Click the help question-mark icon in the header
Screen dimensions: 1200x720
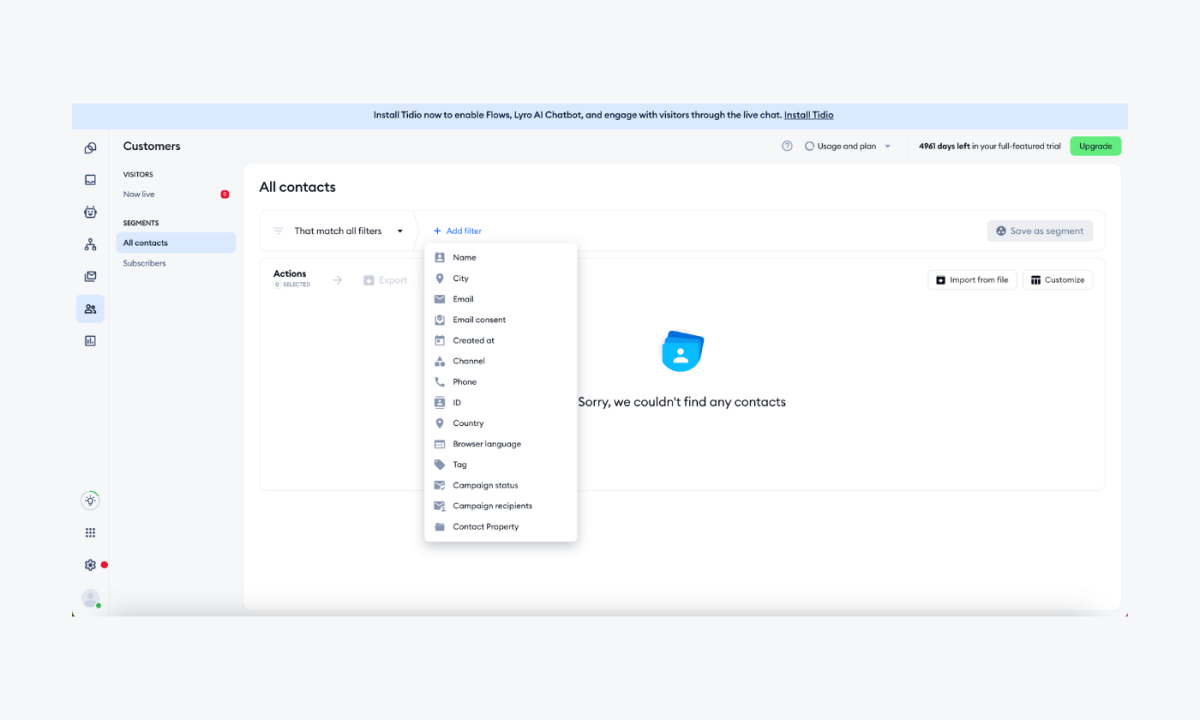pos(787,146)
